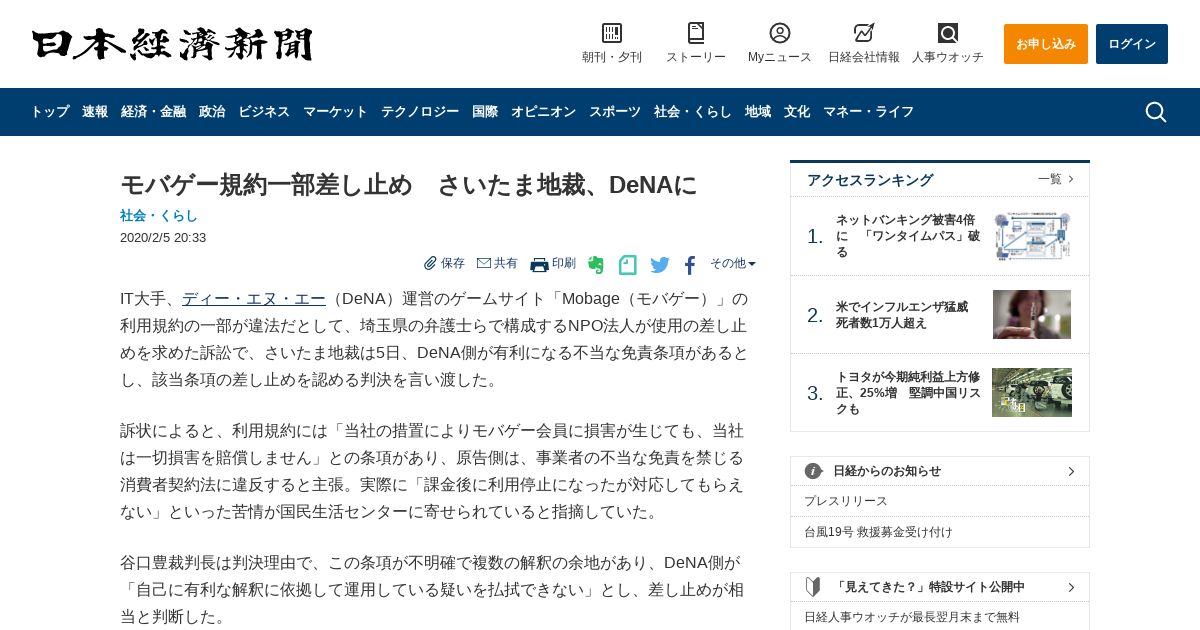Click the teal note bookmark share icon
Screen dimensions: 1200x630
628,265
